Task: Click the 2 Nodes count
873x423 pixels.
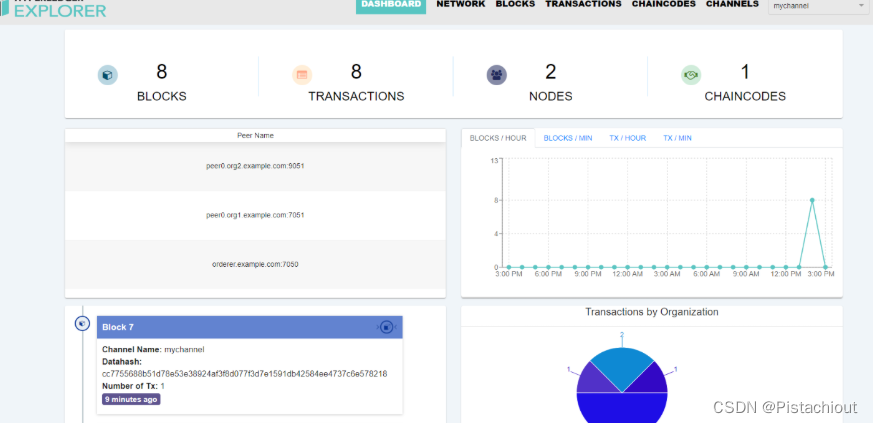Action: [x=551, y=72]
